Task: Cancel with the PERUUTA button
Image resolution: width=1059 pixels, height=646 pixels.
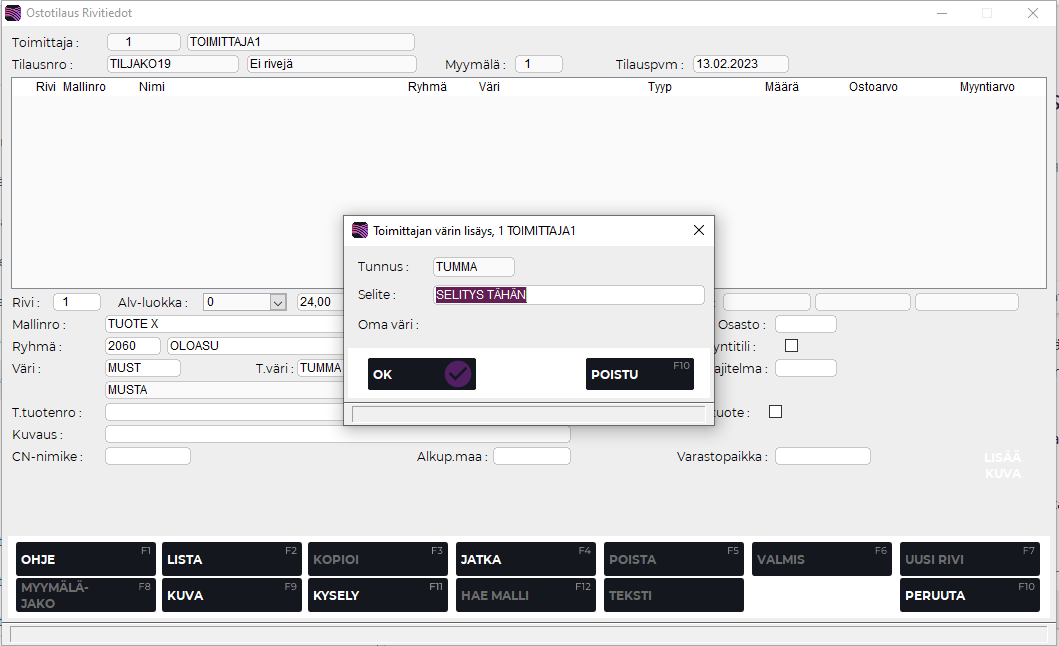Action: (969, 595)
